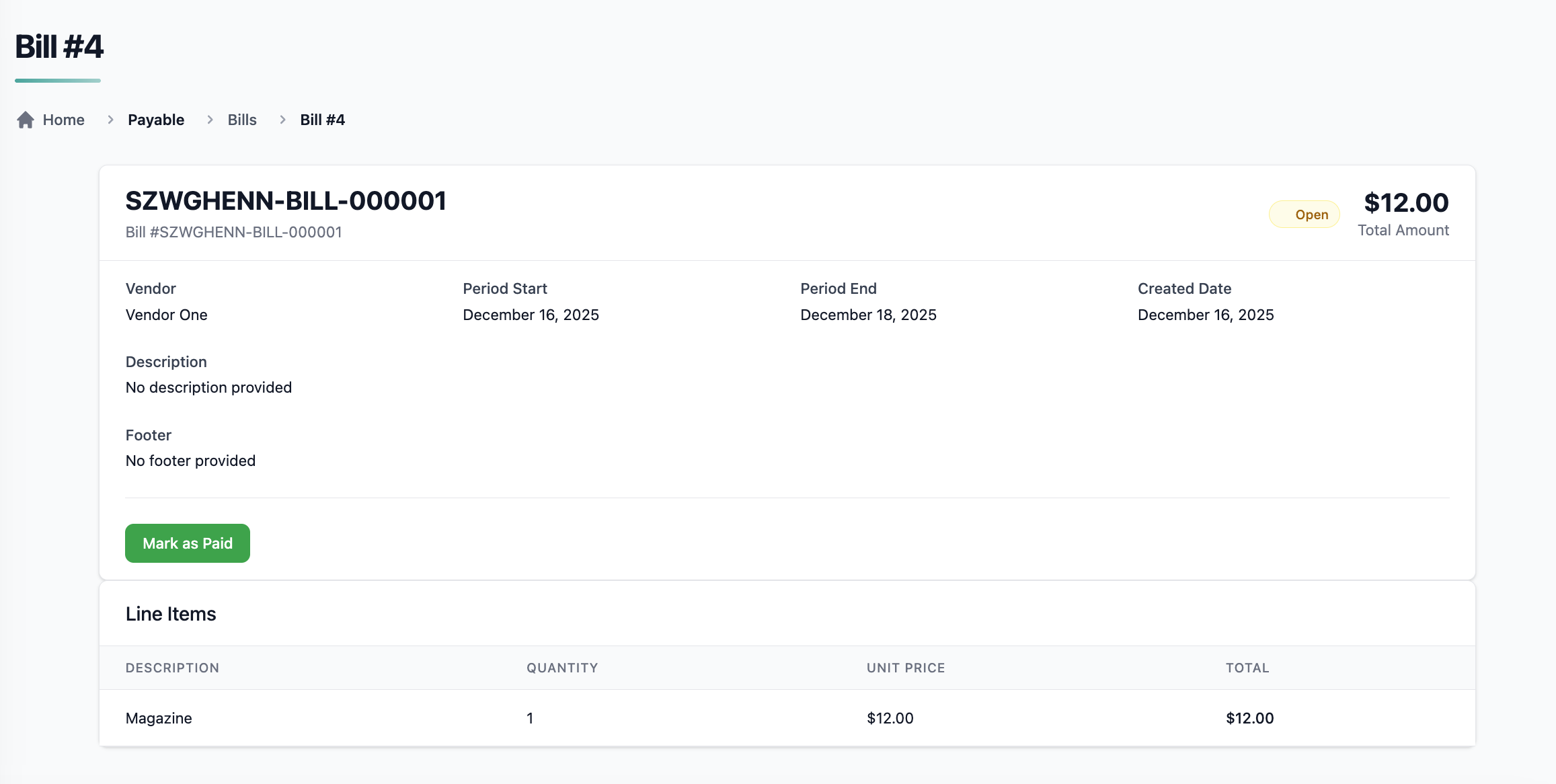Click the $12.00 total amount heading

(1406, 202)
